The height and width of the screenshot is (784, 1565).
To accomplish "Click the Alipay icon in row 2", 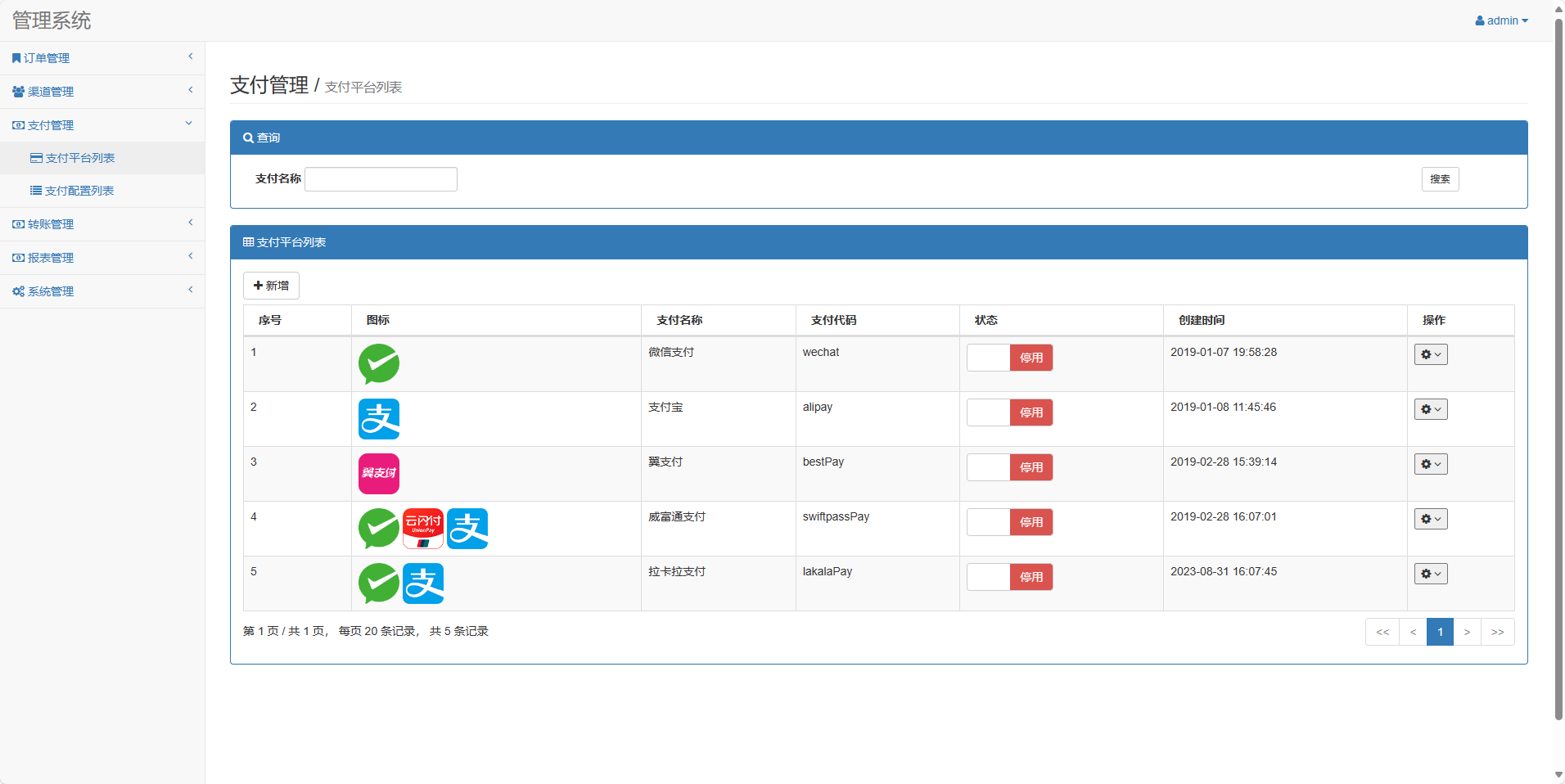I will tap(379, 419).
